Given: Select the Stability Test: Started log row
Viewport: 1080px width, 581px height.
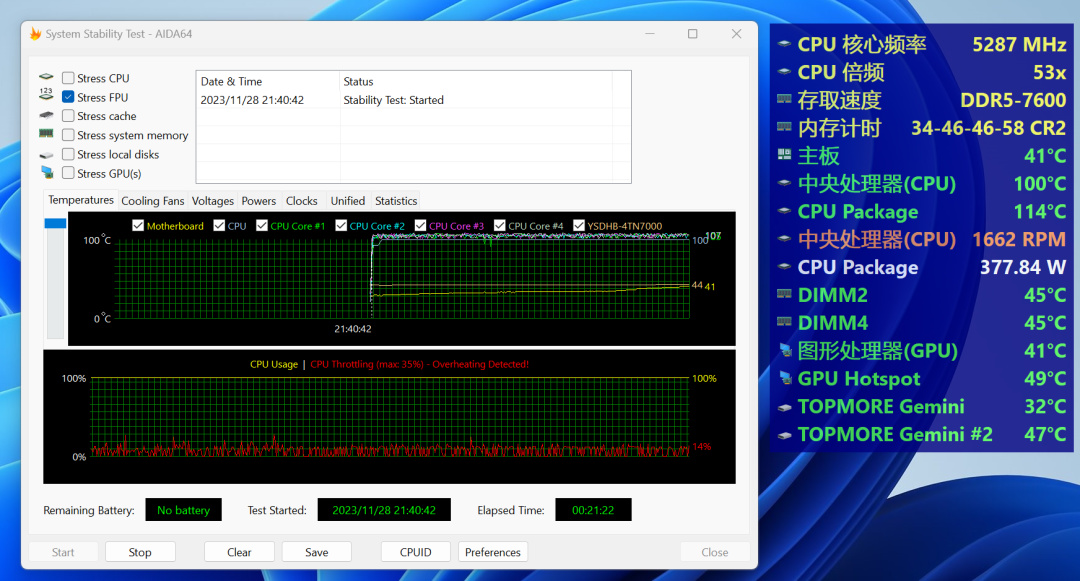Looking at the screenshot, I should 413,100.
